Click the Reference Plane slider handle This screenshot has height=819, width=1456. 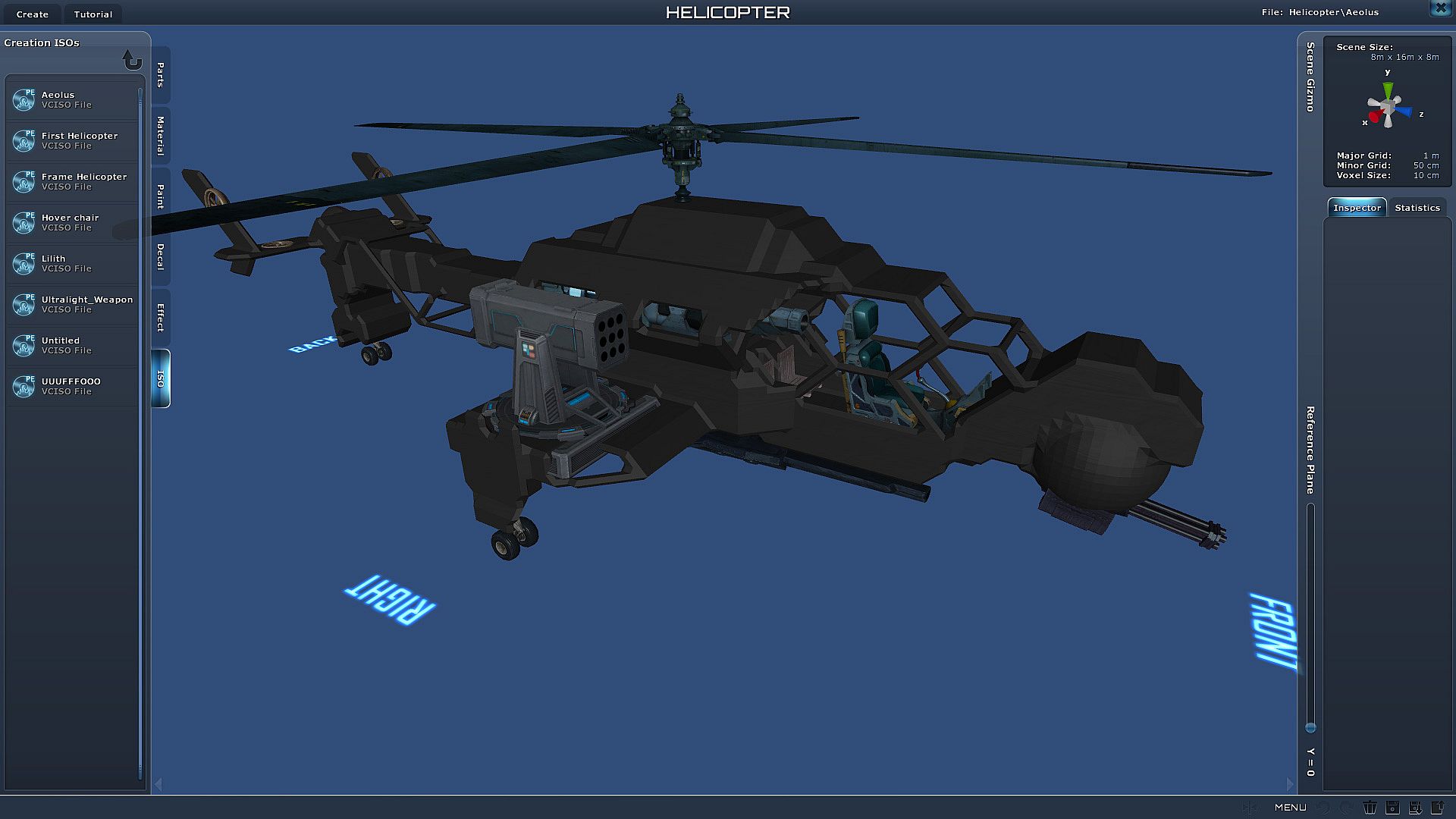(x=1310, y=728)
